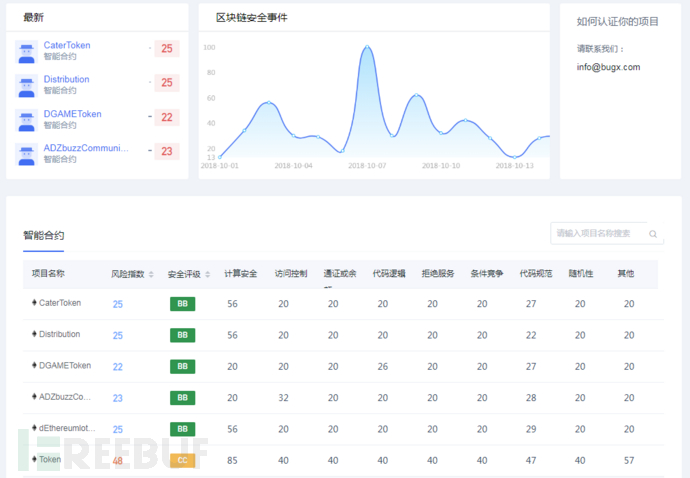Click the Ethereum icon beside Token row
This screenshot has height=478, width=690.
click(x=34, y=459)
